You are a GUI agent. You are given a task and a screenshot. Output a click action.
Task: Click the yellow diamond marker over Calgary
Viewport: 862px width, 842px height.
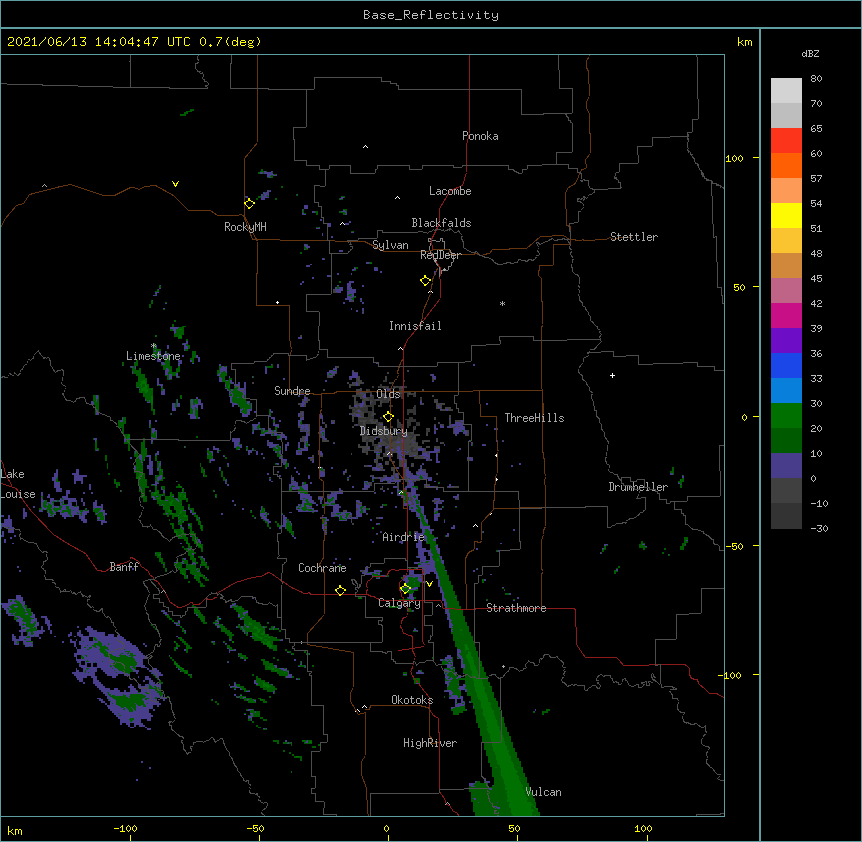405,589
